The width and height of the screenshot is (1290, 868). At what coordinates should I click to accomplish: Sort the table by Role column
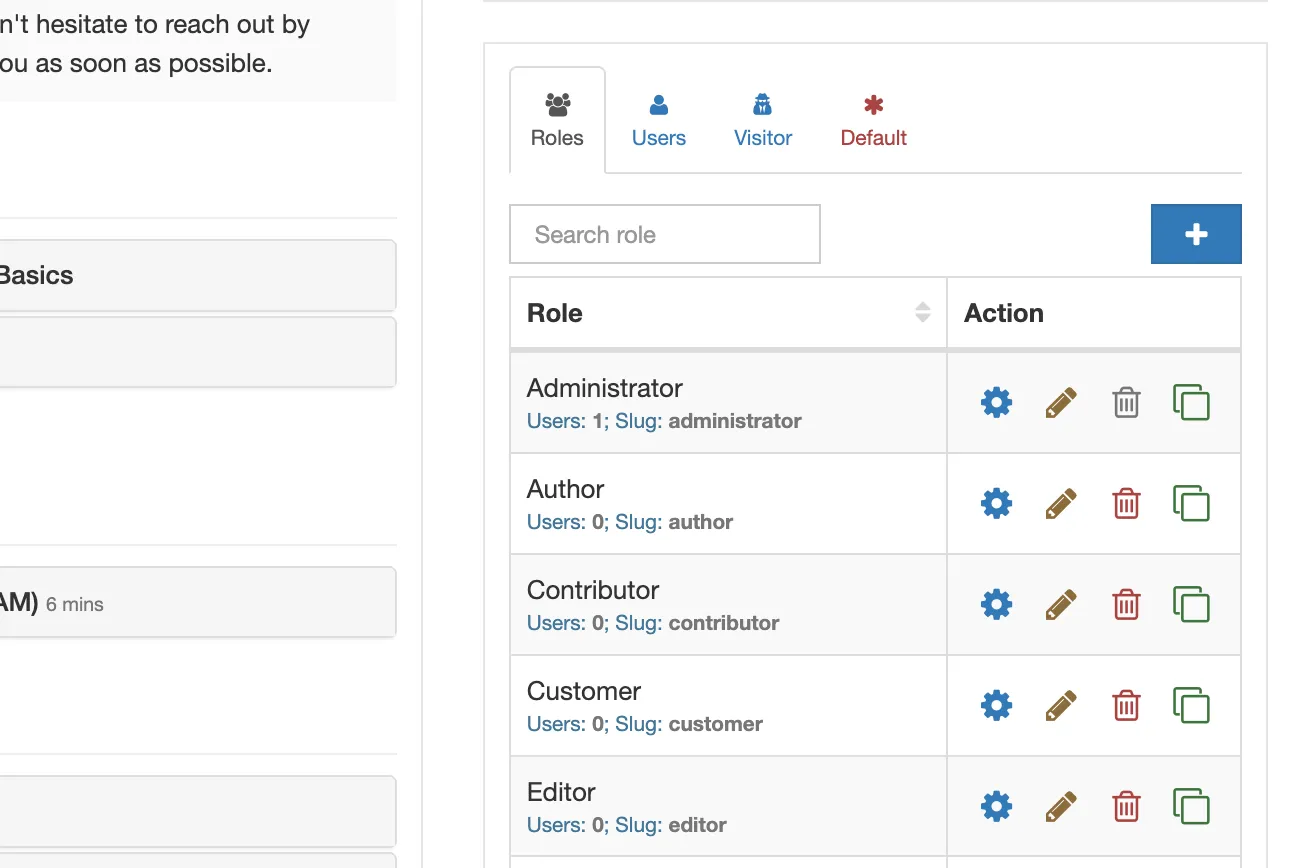pos(728,313)
